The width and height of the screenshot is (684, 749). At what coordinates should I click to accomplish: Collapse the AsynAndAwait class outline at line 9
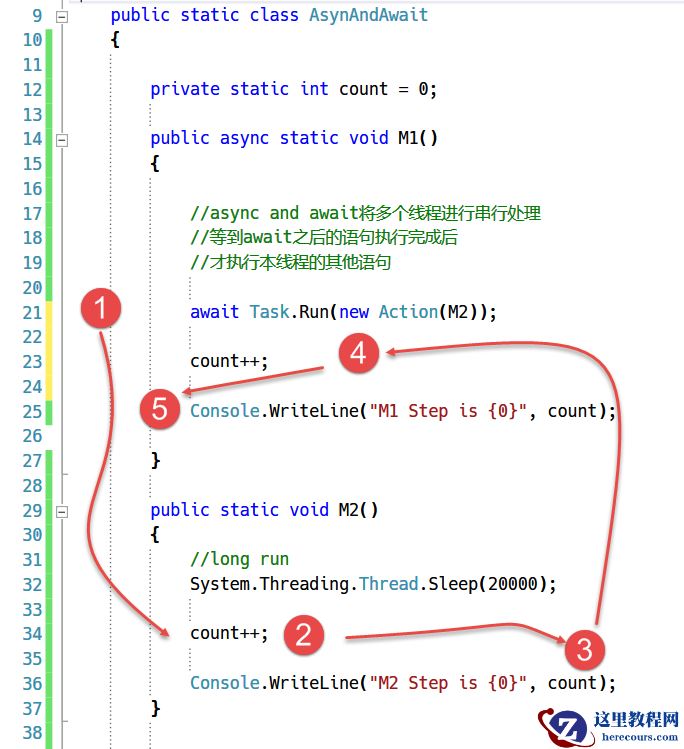(62, 17)
